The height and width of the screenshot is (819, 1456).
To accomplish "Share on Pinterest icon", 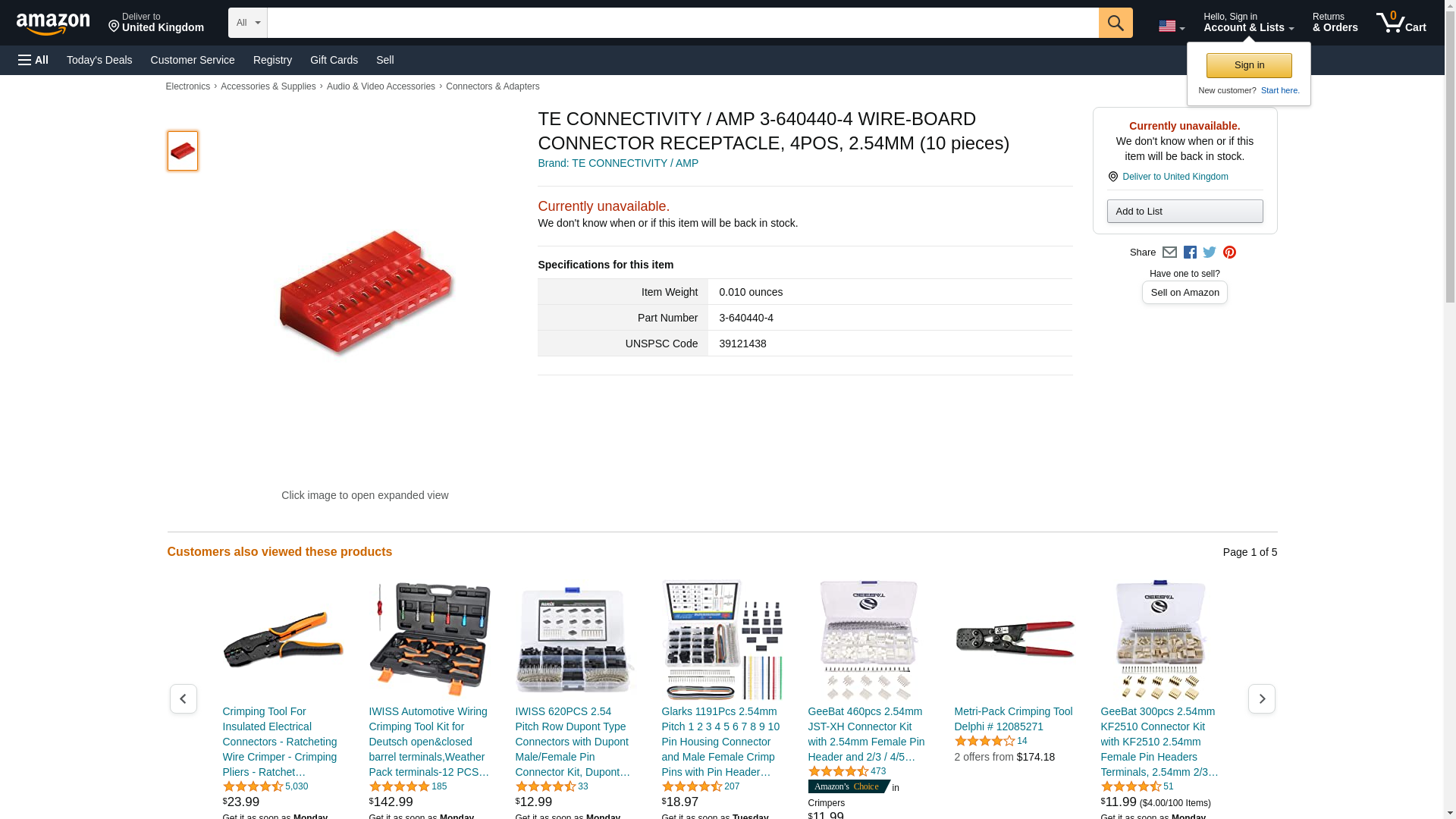I will 1229,253.
